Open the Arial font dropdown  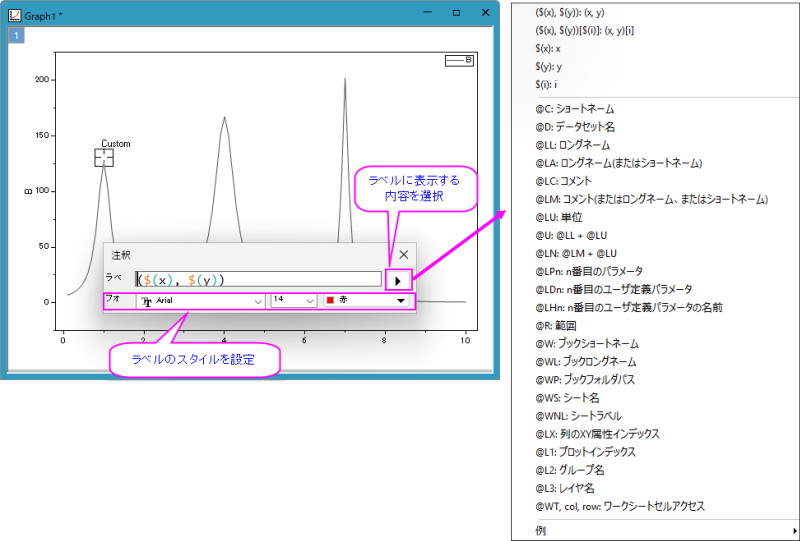(x=201, y=301)
